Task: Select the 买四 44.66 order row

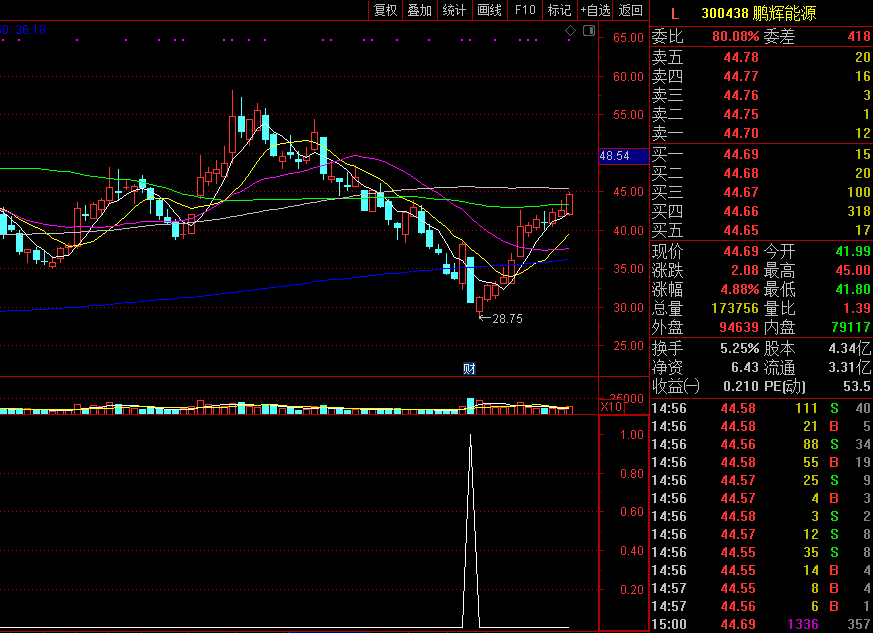Action: click(x=761, y=211)
